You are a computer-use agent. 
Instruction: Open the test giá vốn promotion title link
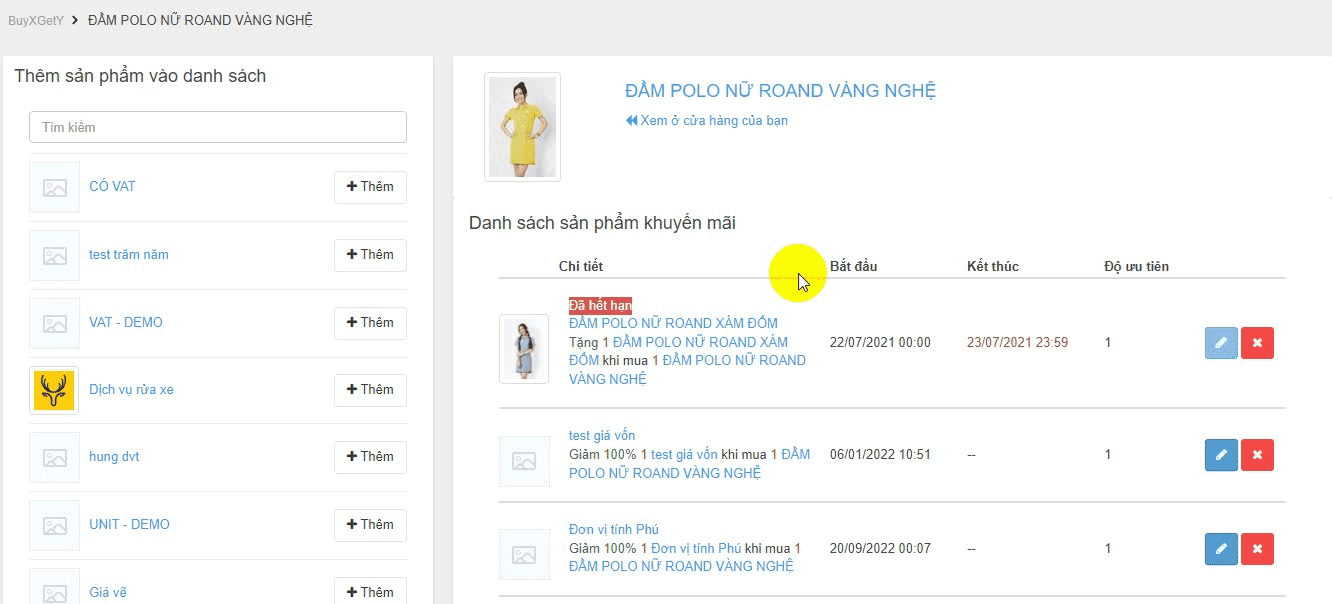point(602,435)
